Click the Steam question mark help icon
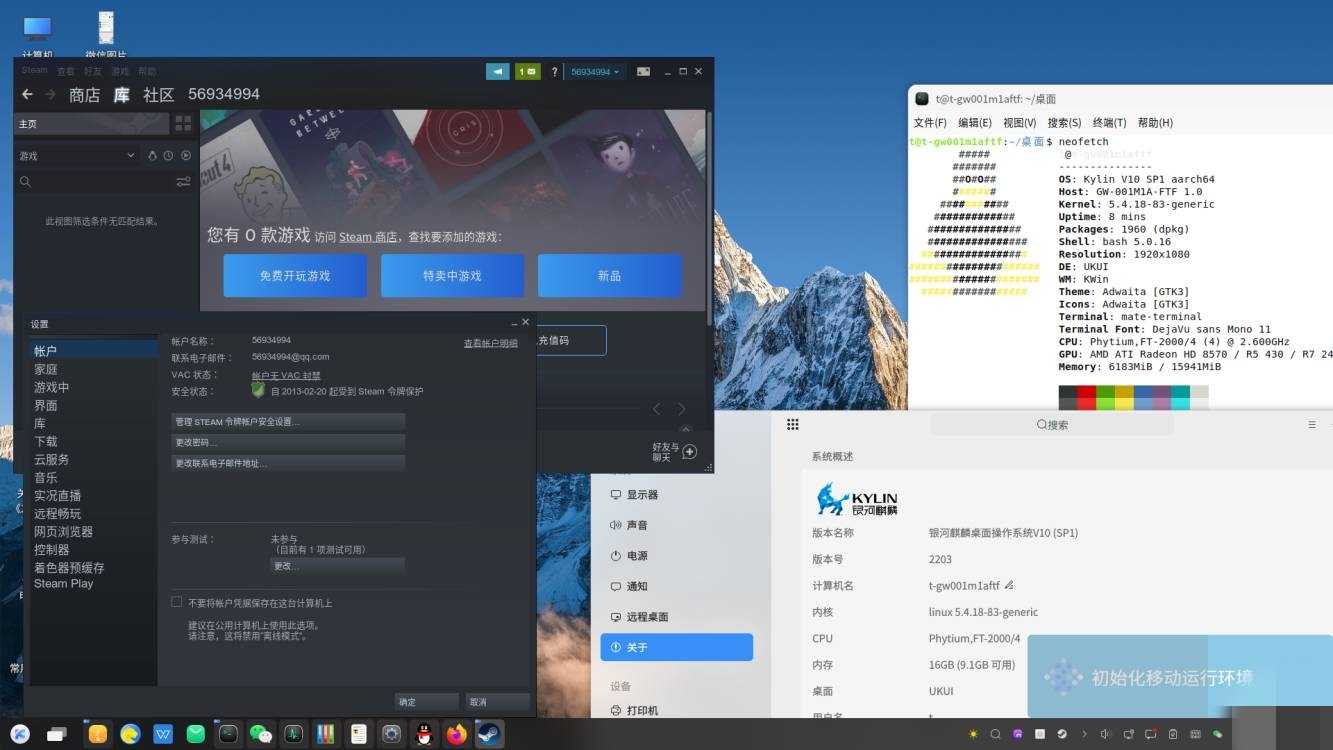The width and height of the screenshot is (1333, 750). pos(554,72)
